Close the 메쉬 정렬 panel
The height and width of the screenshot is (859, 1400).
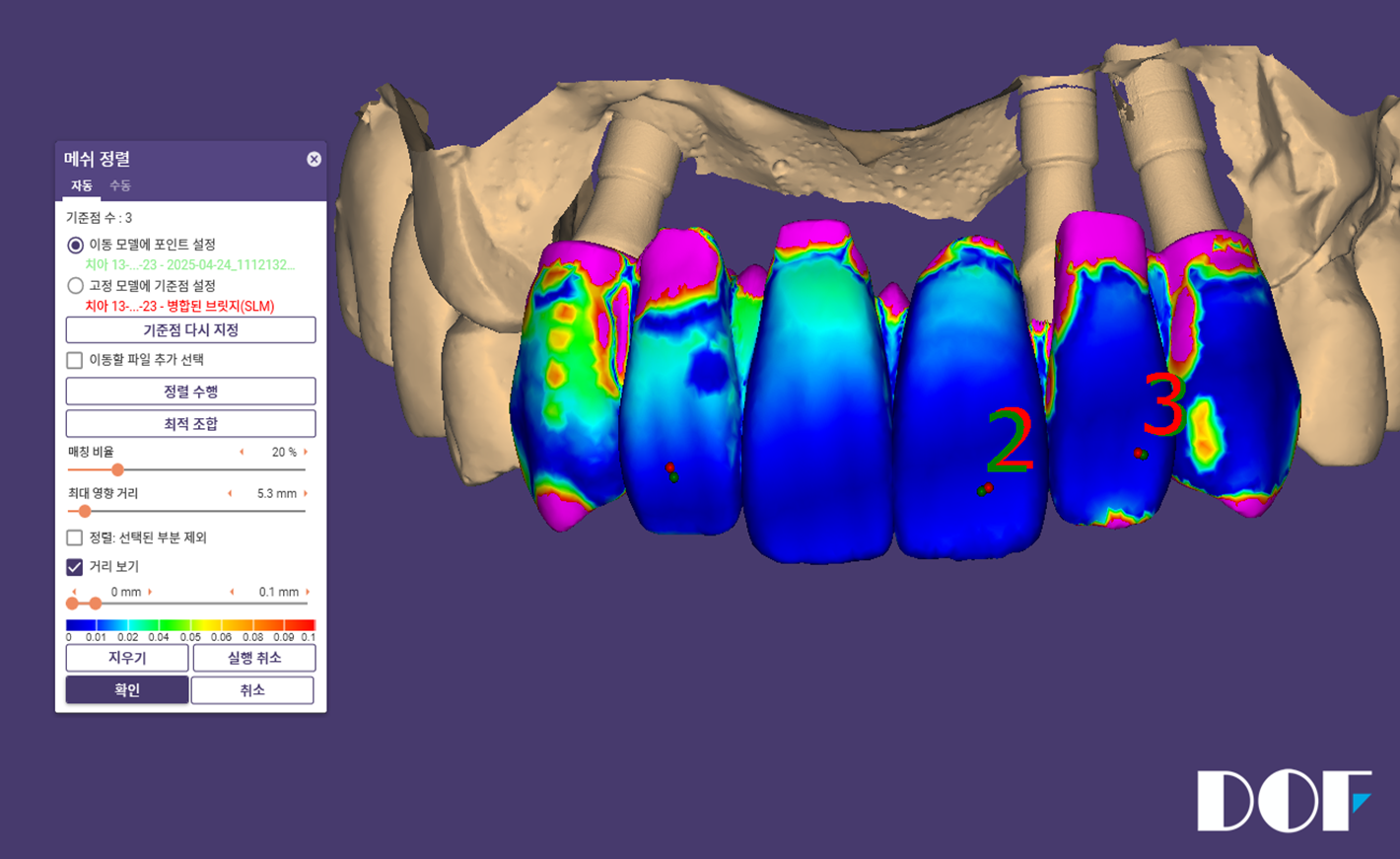coord(314,159)
